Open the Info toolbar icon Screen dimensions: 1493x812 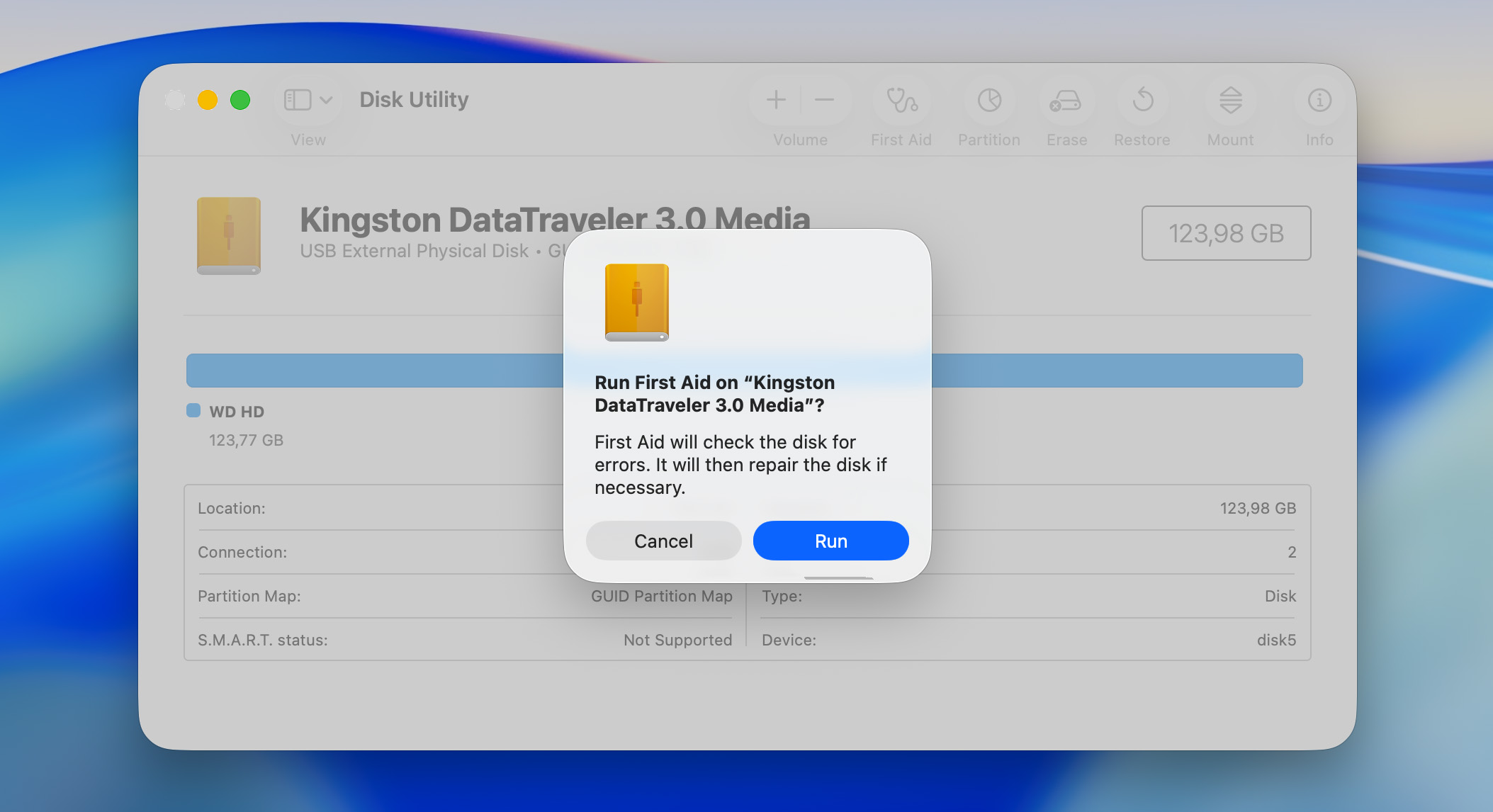coord(1319,100)
